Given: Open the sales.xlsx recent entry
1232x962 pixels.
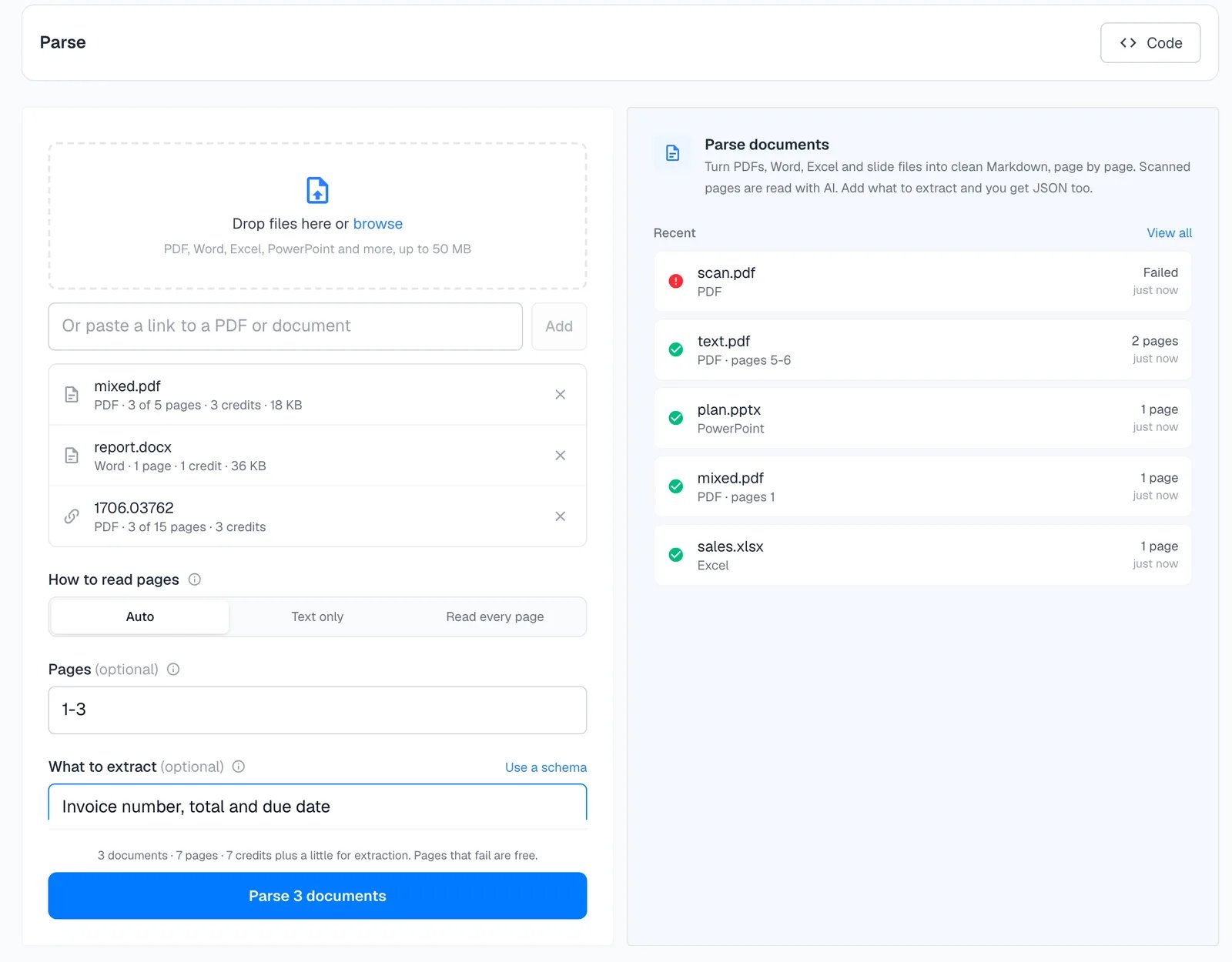Looking at the screenshot, I should click(x=922, y=555).
